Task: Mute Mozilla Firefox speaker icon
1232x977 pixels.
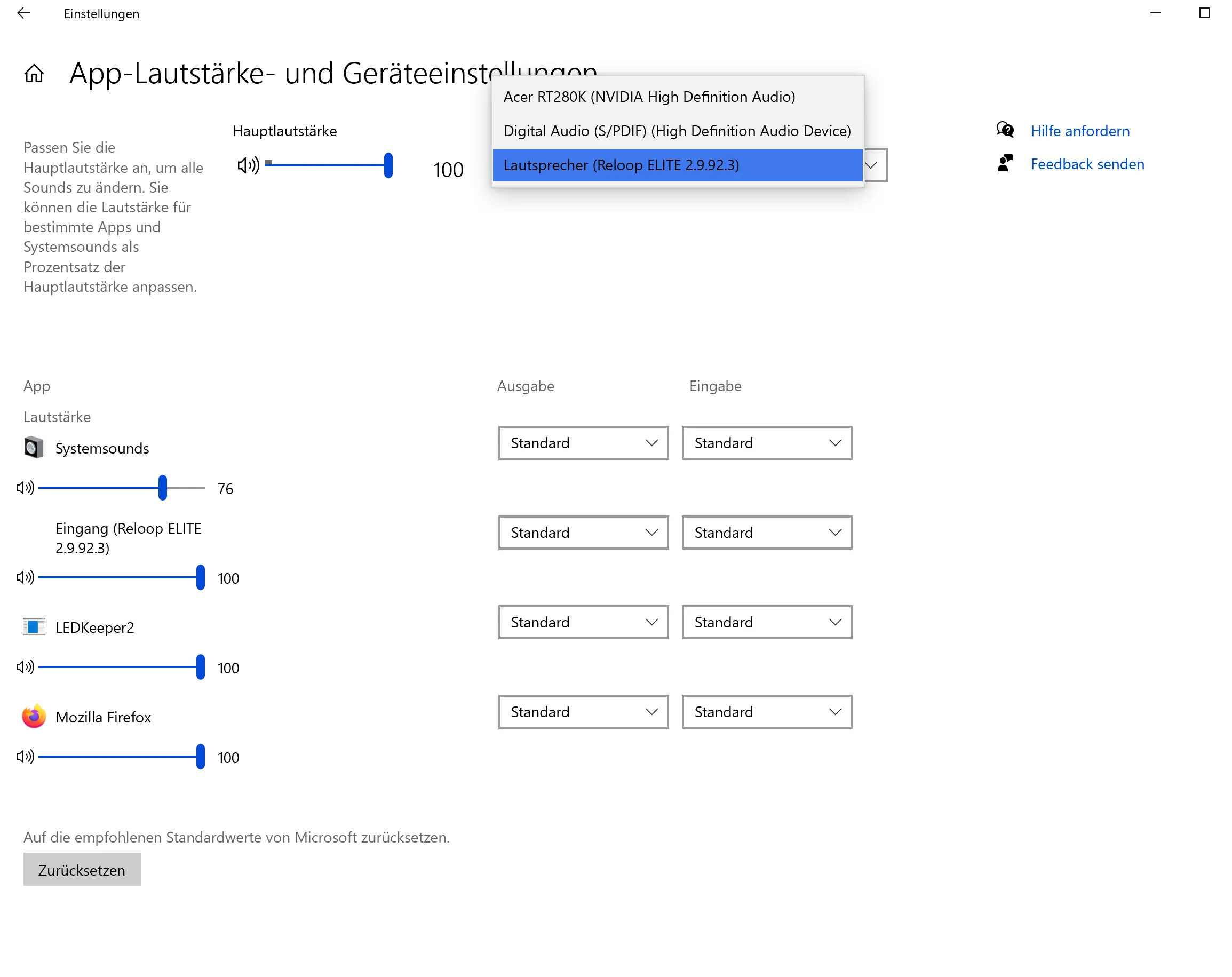Action: pos(26,757)
